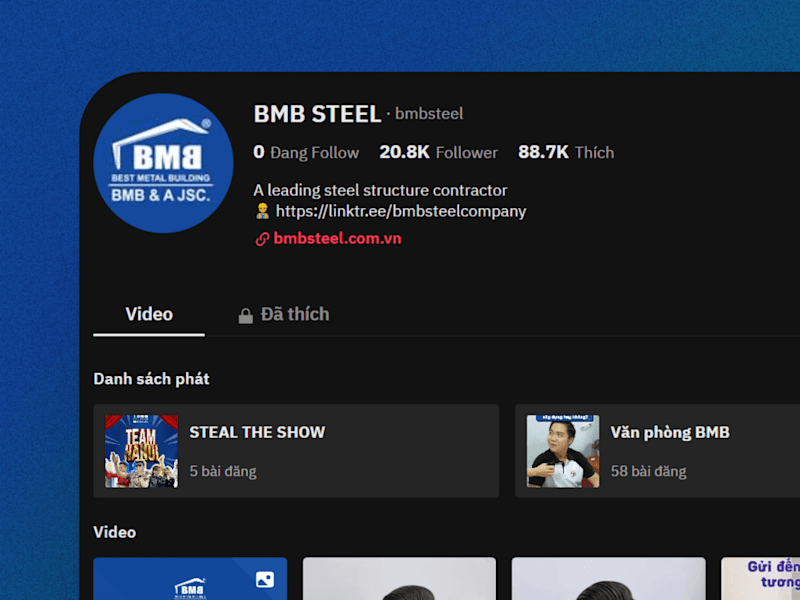Open the BMB STEEL profile avatar
This screenshot has height=600, width=800.
point(163,163)
